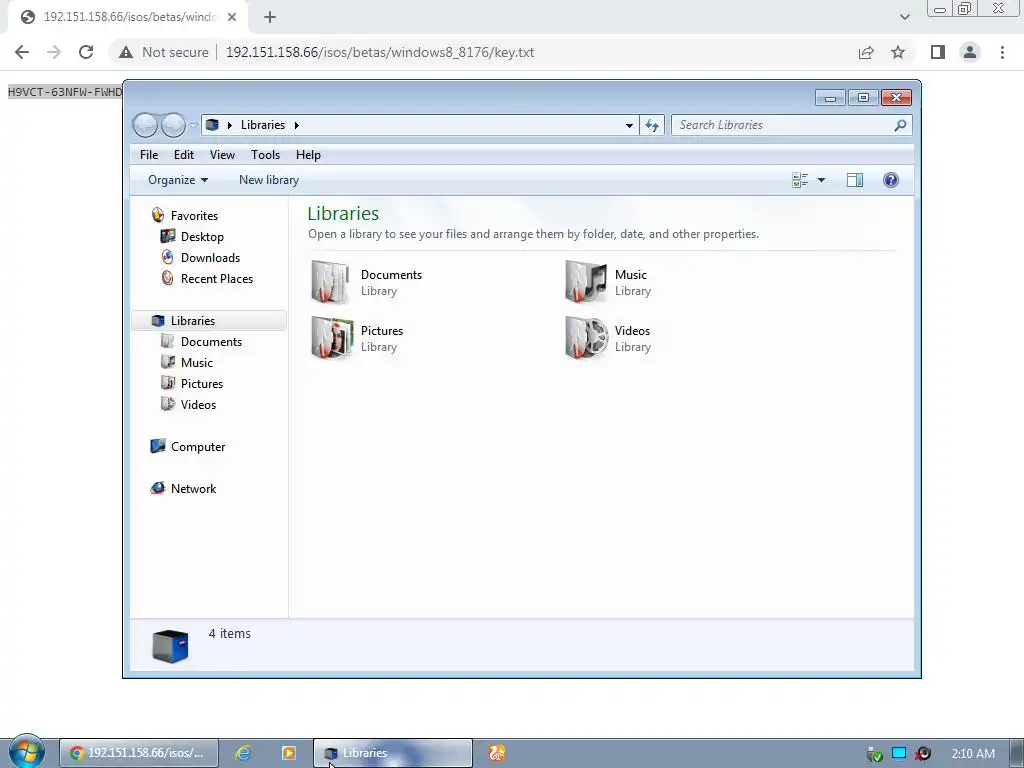Click the taskbar clock showing 2:10 AM
This screenshot has height=768, width=1024.
tap(973, 754)
